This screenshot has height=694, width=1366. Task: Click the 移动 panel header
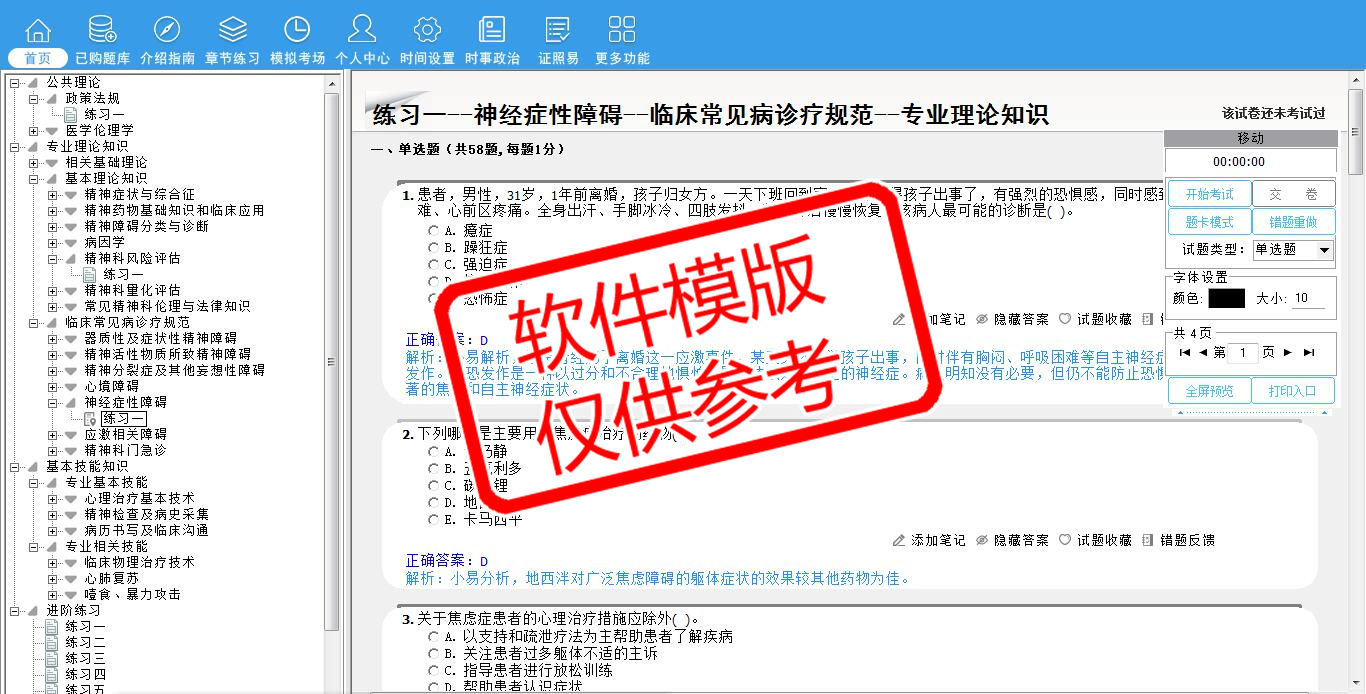click(1251, 138)
